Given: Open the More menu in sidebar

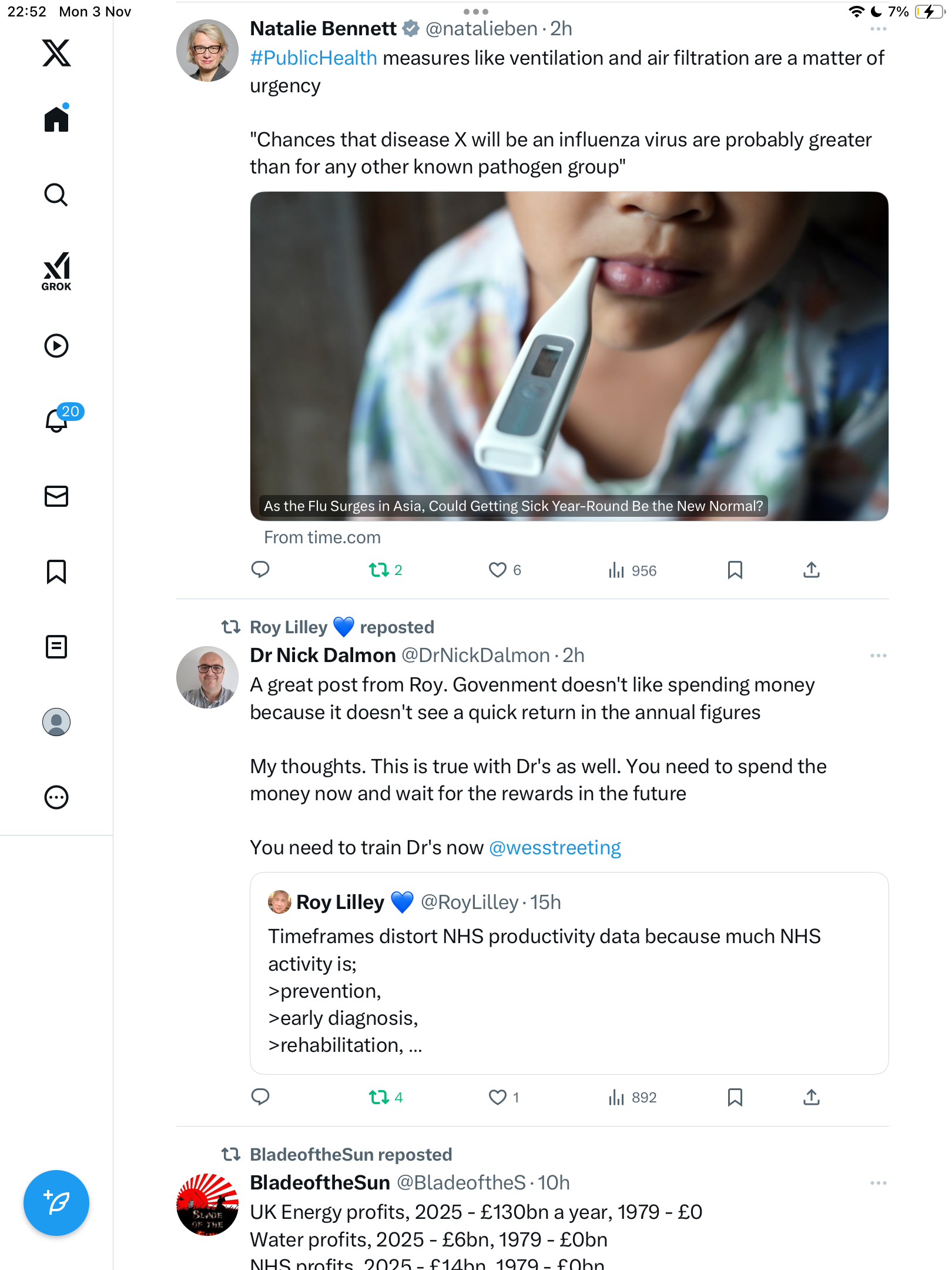Looking at the screenshot, I should click(56, 797).
